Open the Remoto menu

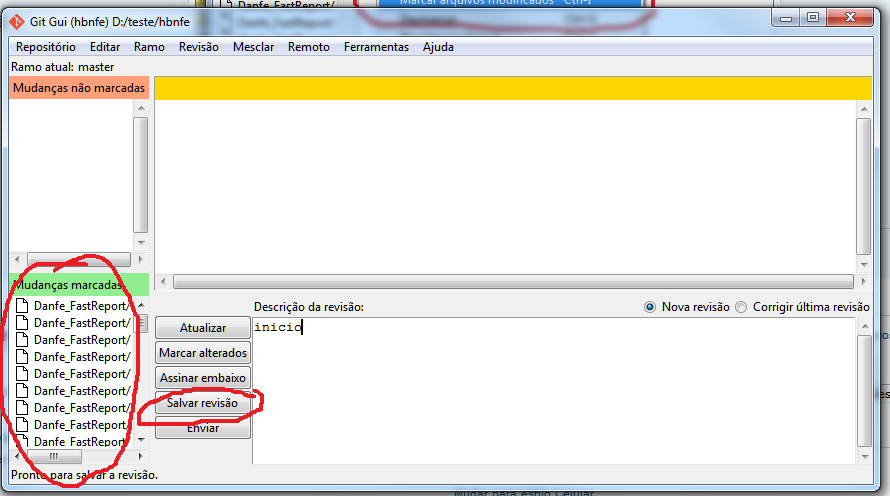pyautogui.click(x=309, y=47)
